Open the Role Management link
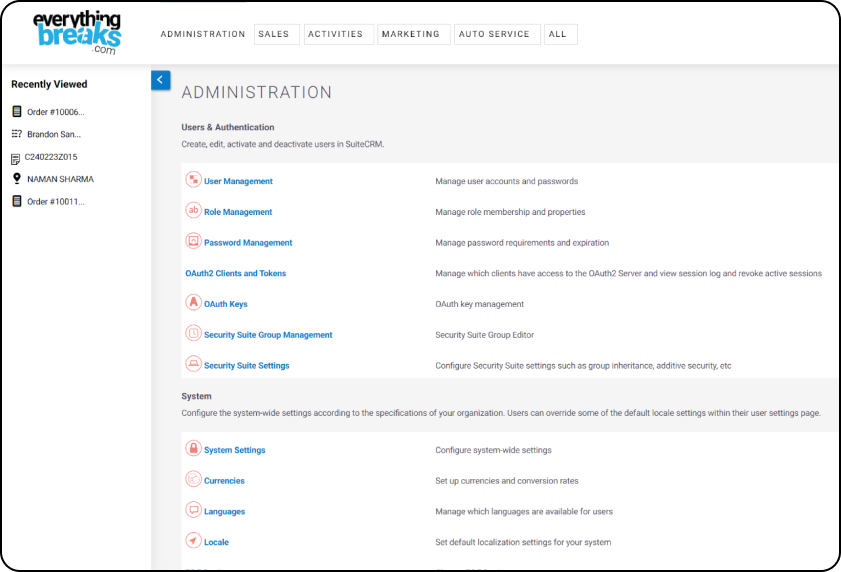841x572 pixels. tap(238, 212)
